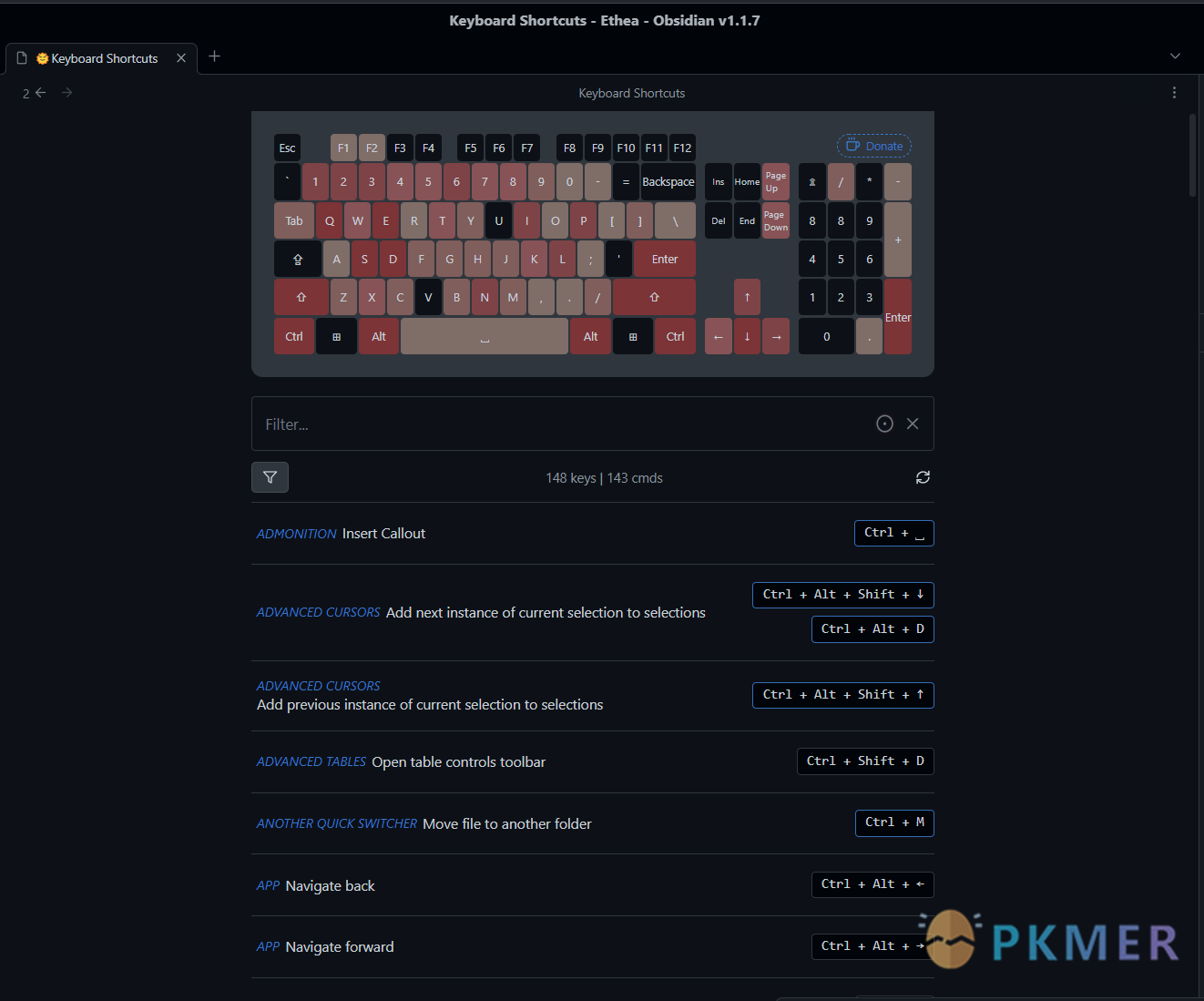Open the tab list dropdown chevron
Image resolution: width=1204 pixels, height=1001 pixels.
pyautogui.click(x=1175, y=56)
